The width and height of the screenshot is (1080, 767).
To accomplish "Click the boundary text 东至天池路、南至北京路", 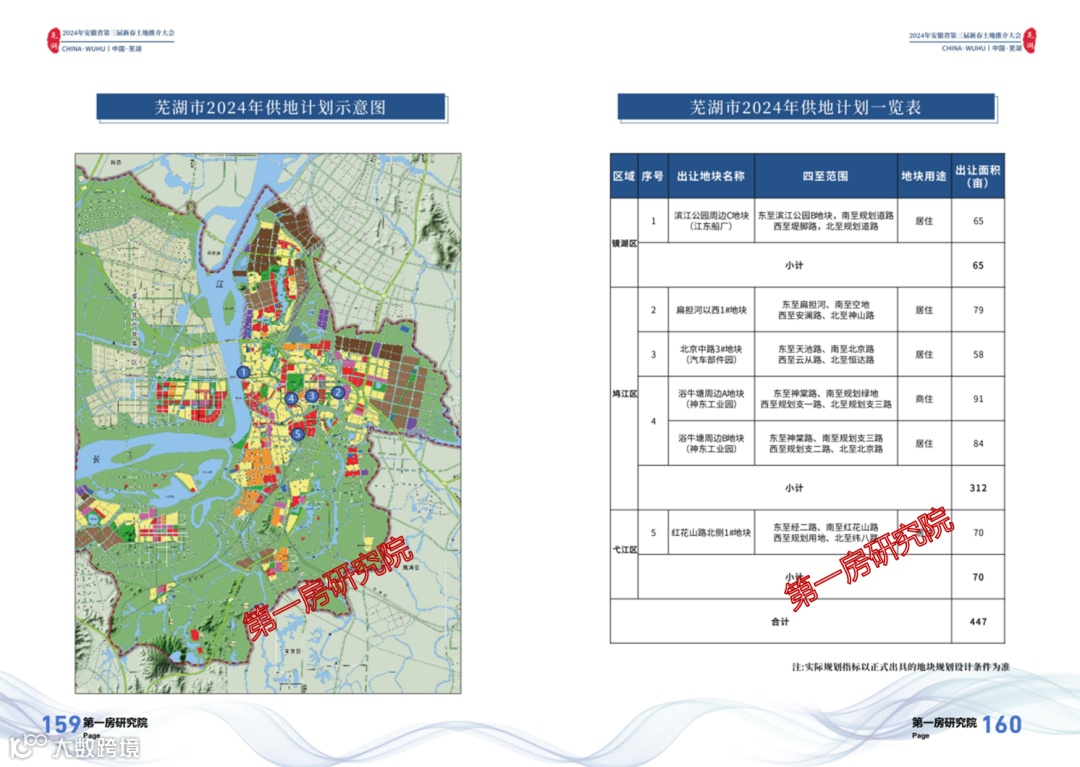I will tap(826, 349).
